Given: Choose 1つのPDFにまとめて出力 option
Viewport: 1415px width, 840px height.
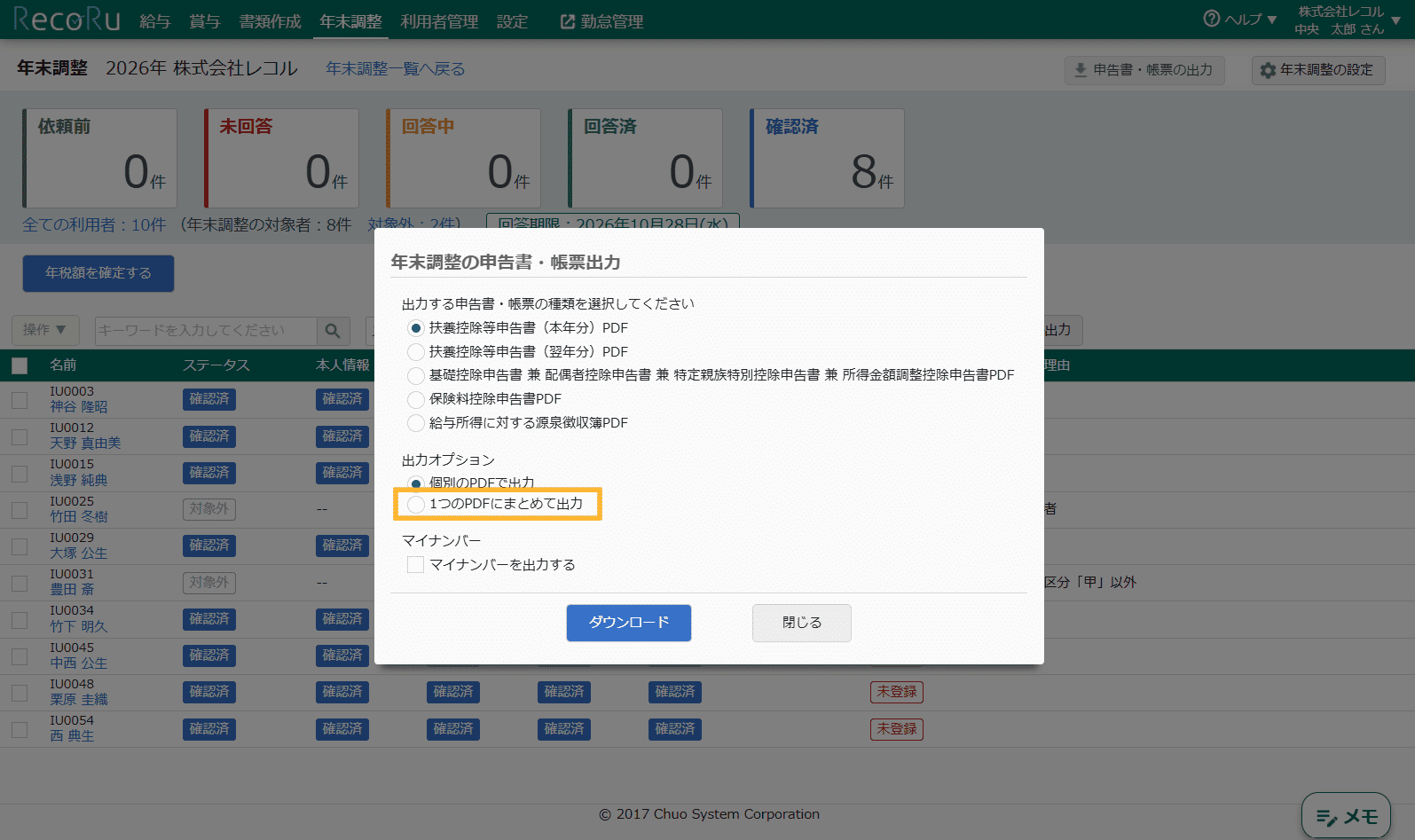Looking at the screenshot, I should pyautogui.click(x=415, y=504).
